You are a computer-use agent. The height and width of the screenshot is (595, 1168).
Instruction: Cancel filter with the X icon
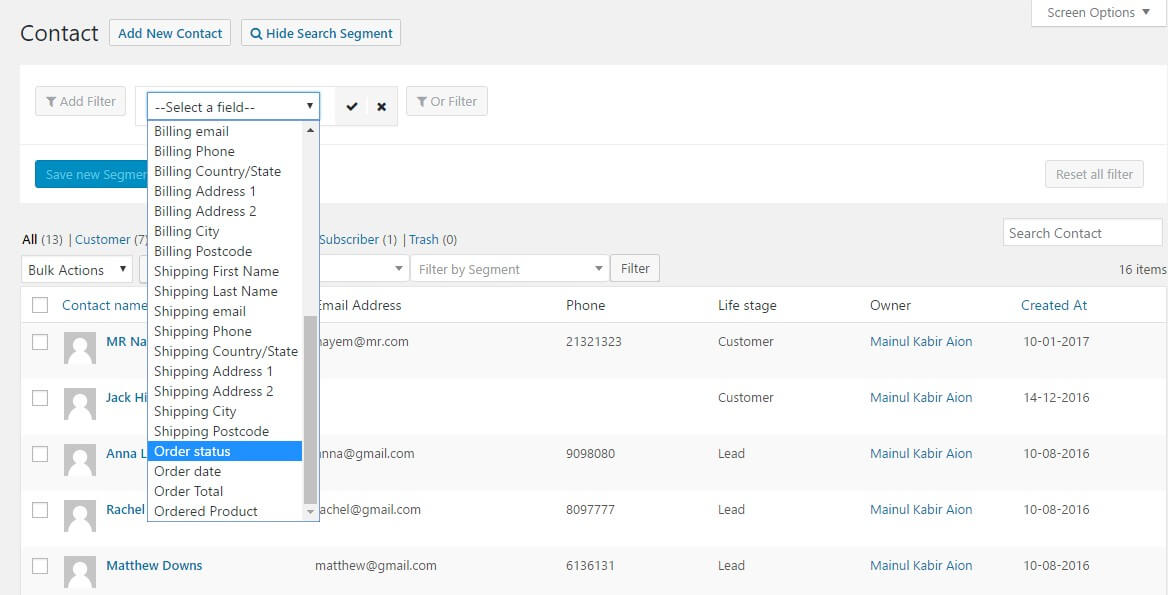[381, 106]
